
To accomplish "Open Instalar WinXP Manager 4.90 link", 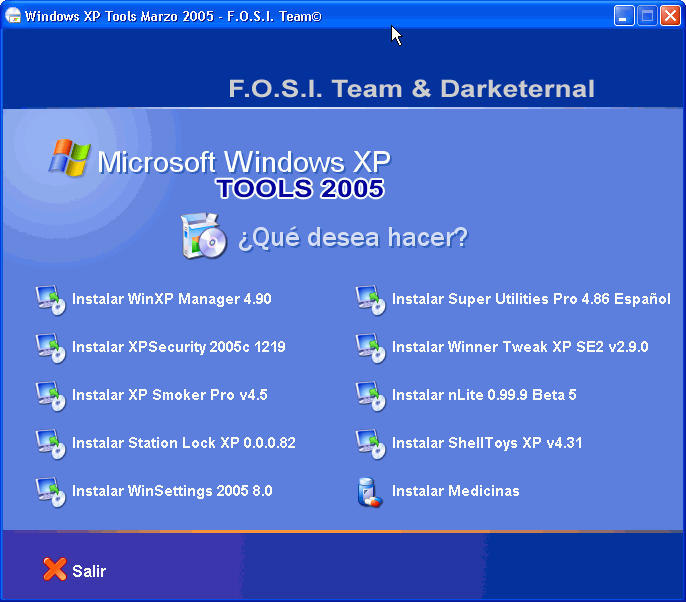I will point(172,299).
